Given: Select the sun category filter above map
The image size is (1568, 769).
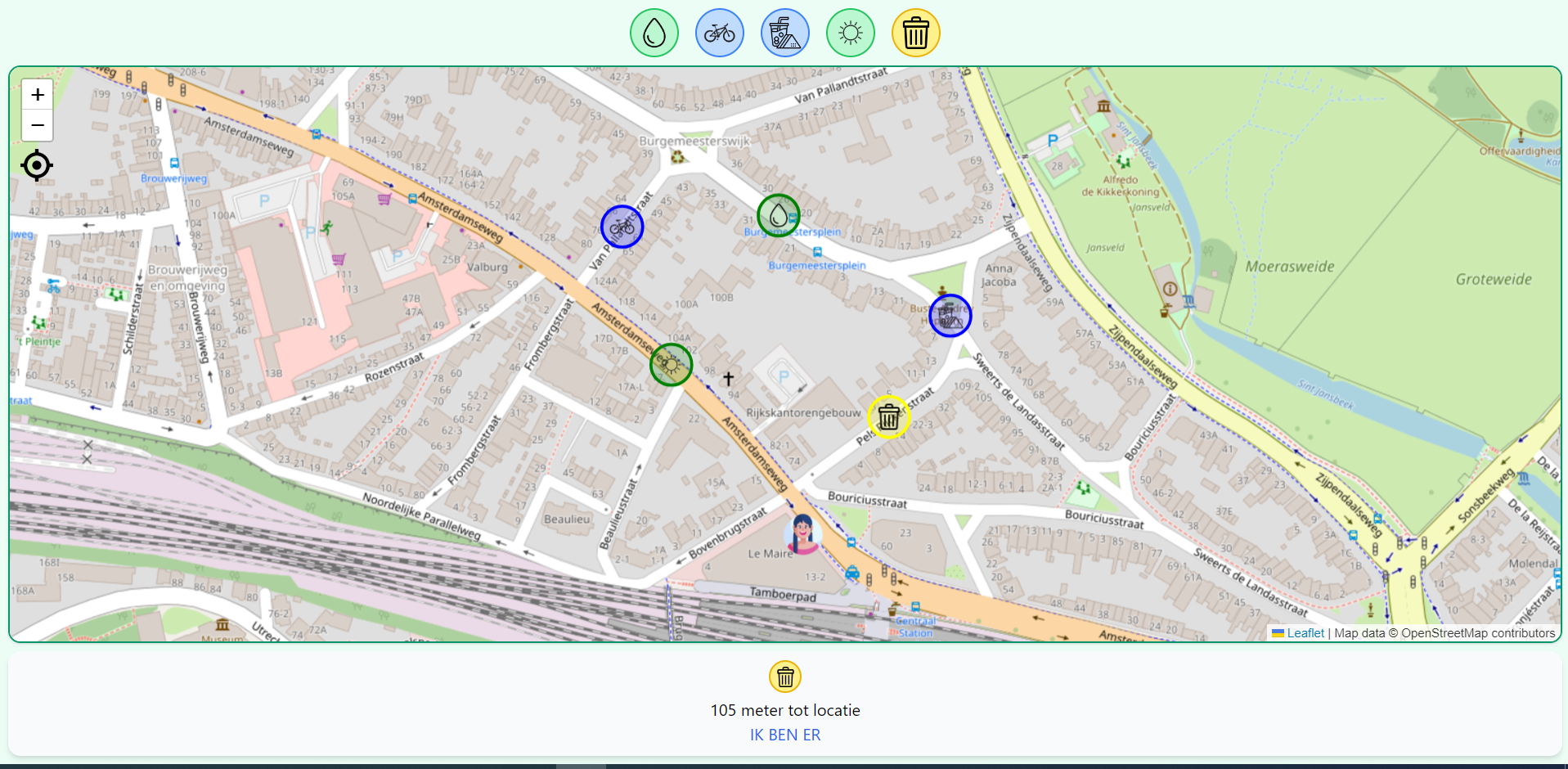Looking at the screenshot, I should (x=850, y=34).
